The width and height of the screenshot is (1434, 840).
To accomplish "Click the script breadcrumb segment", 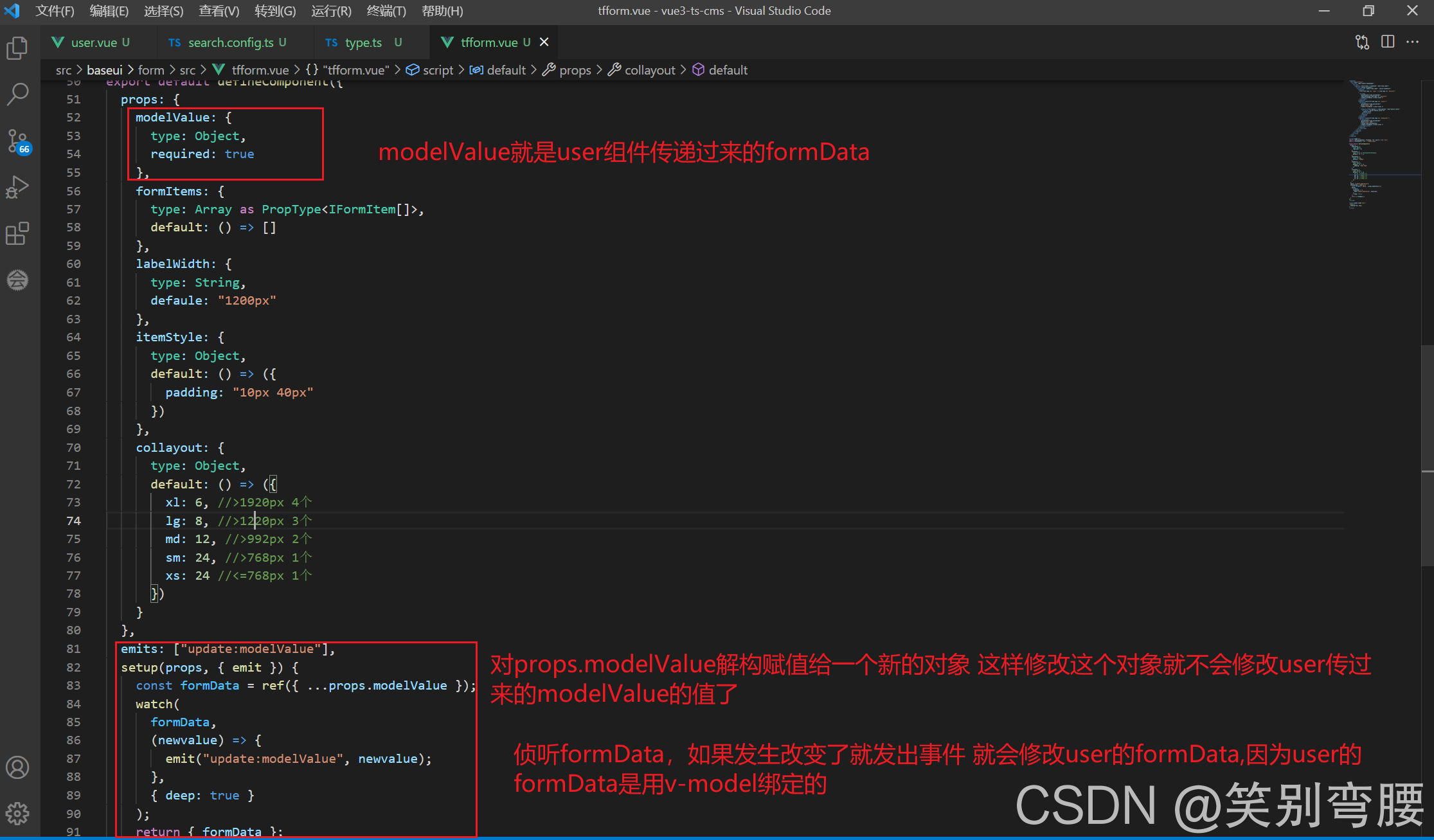I will pyautogui.click(x=438, y=70).
